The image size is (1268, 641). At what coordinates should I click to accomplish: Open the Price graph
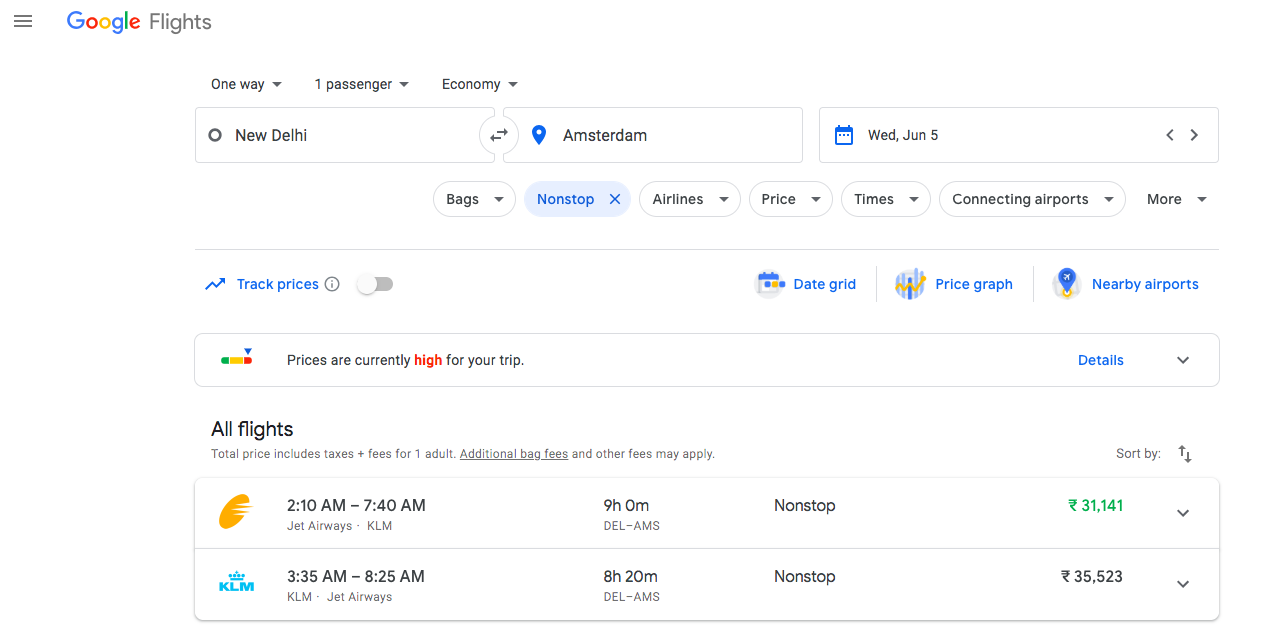pos(954,284)
